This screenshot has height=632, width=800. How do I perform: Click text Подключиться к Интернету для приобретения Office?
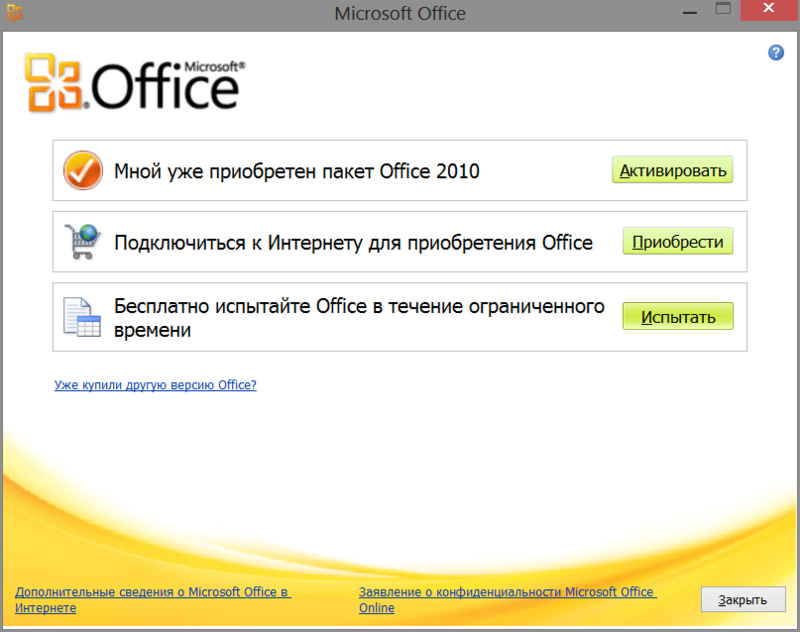point(353,242)
